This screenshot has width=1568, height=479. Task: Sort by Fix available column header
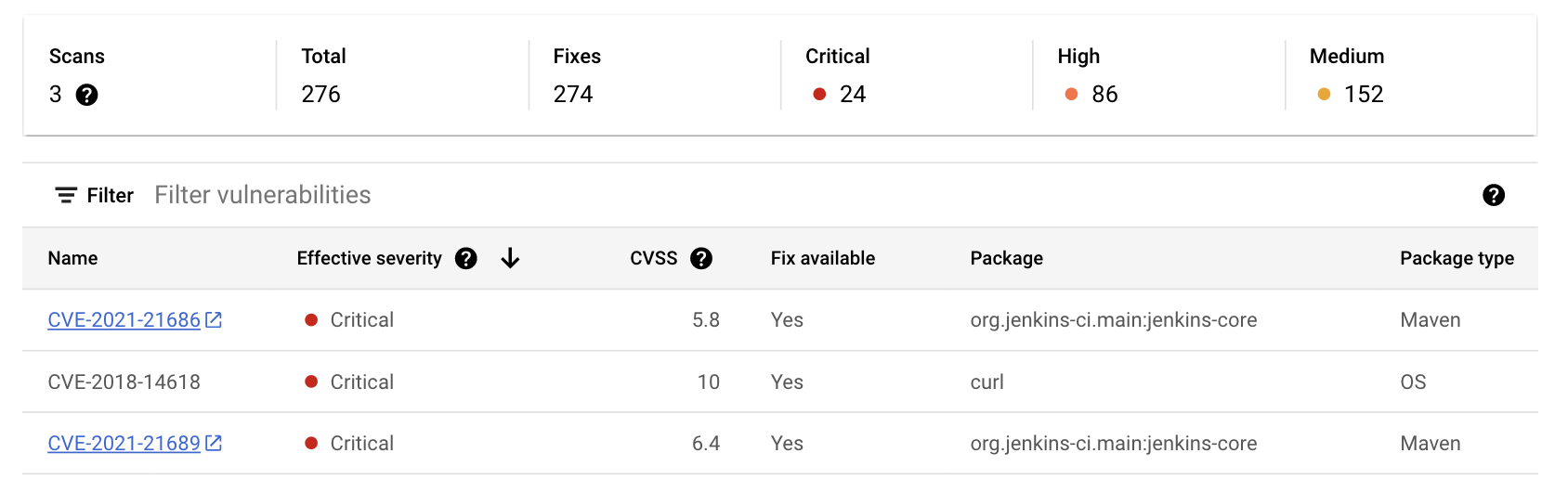(x=822, y=259)
